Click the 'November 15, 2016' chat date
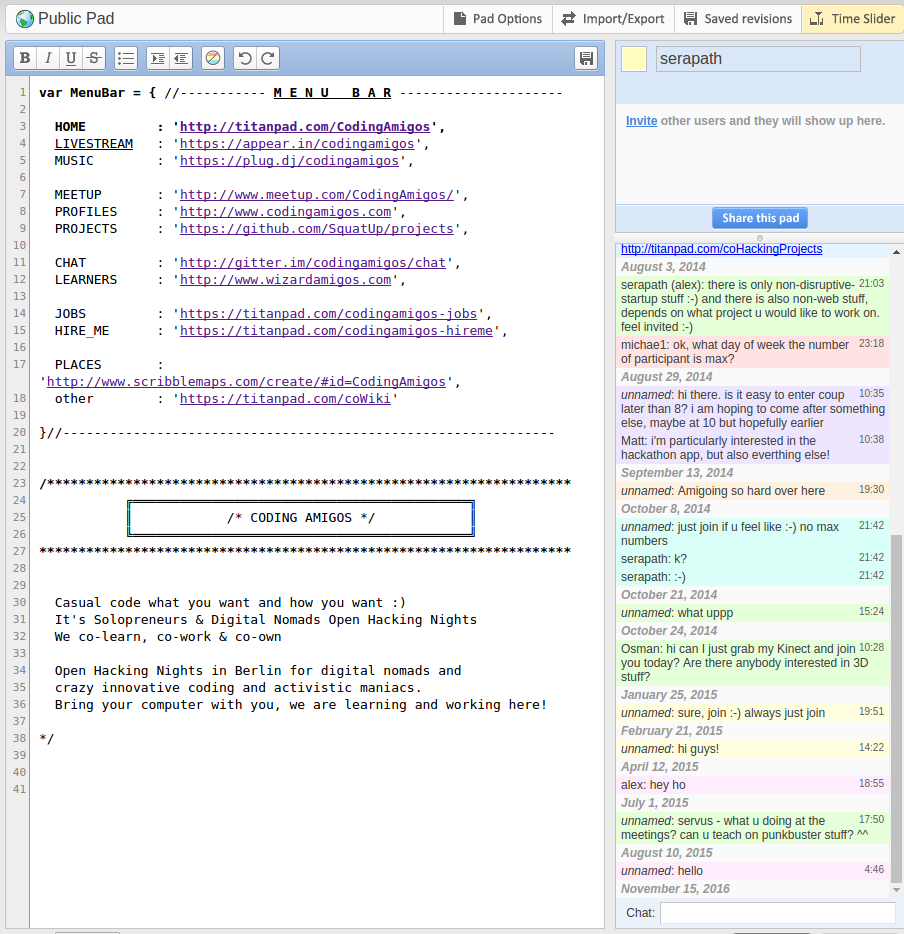The image size is (904, 934). (x=675, y=889)
